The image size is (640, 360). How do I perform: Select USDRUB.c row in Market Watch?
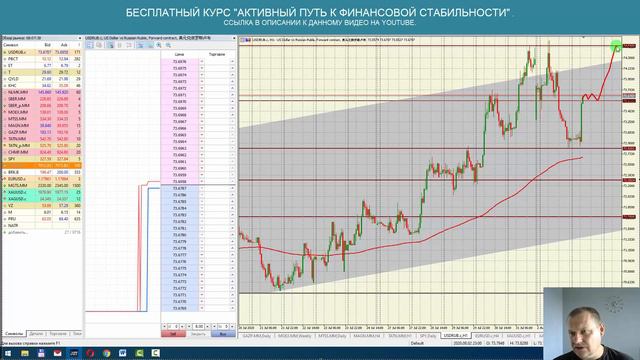(42, 52)
